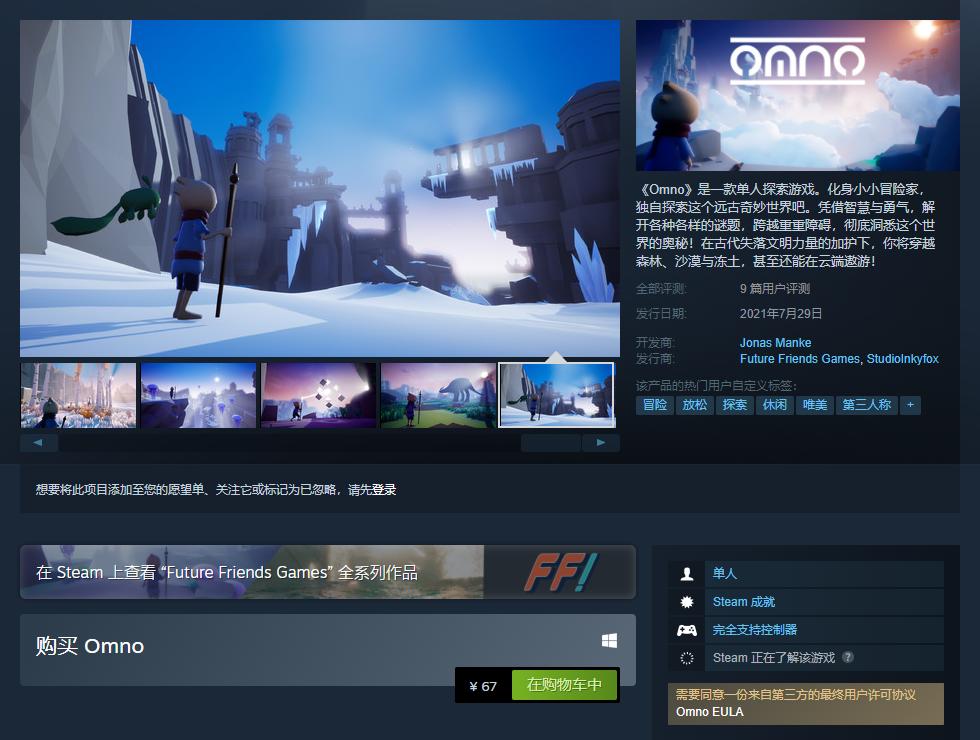This screenshot has width=980, height=740.
Task: Click the controller support gamepad icon
Action: 687,630
